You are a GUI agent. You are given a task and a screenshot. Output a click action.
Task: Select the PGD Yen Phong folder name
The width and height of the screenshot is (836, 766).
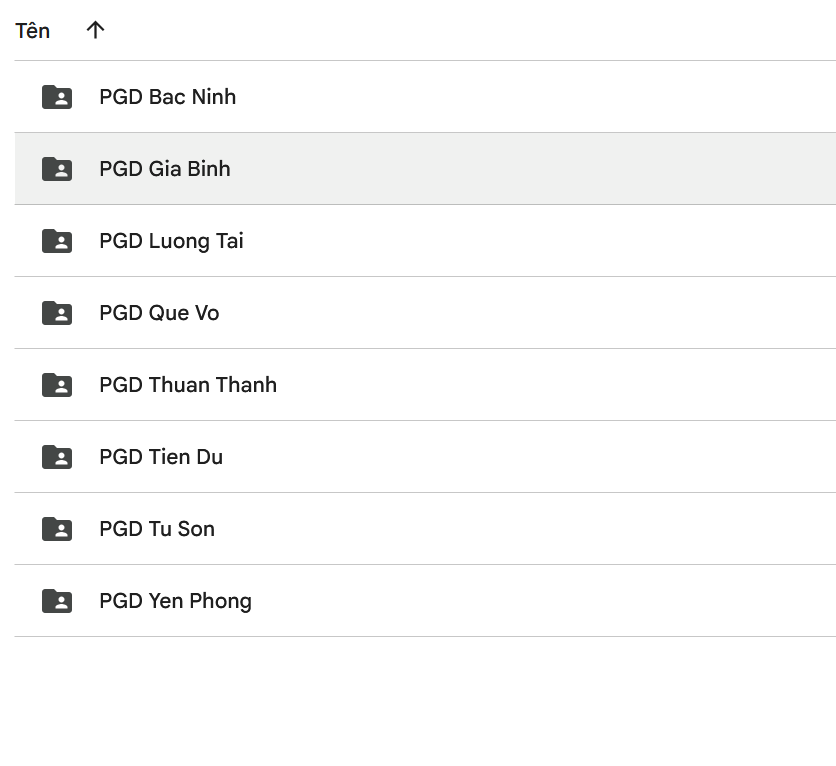175,601
